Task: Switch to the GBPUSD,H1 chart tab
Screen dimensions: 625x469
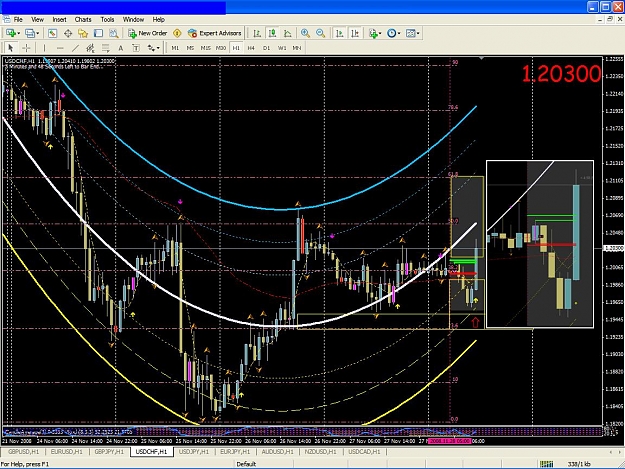Action: 24,452
